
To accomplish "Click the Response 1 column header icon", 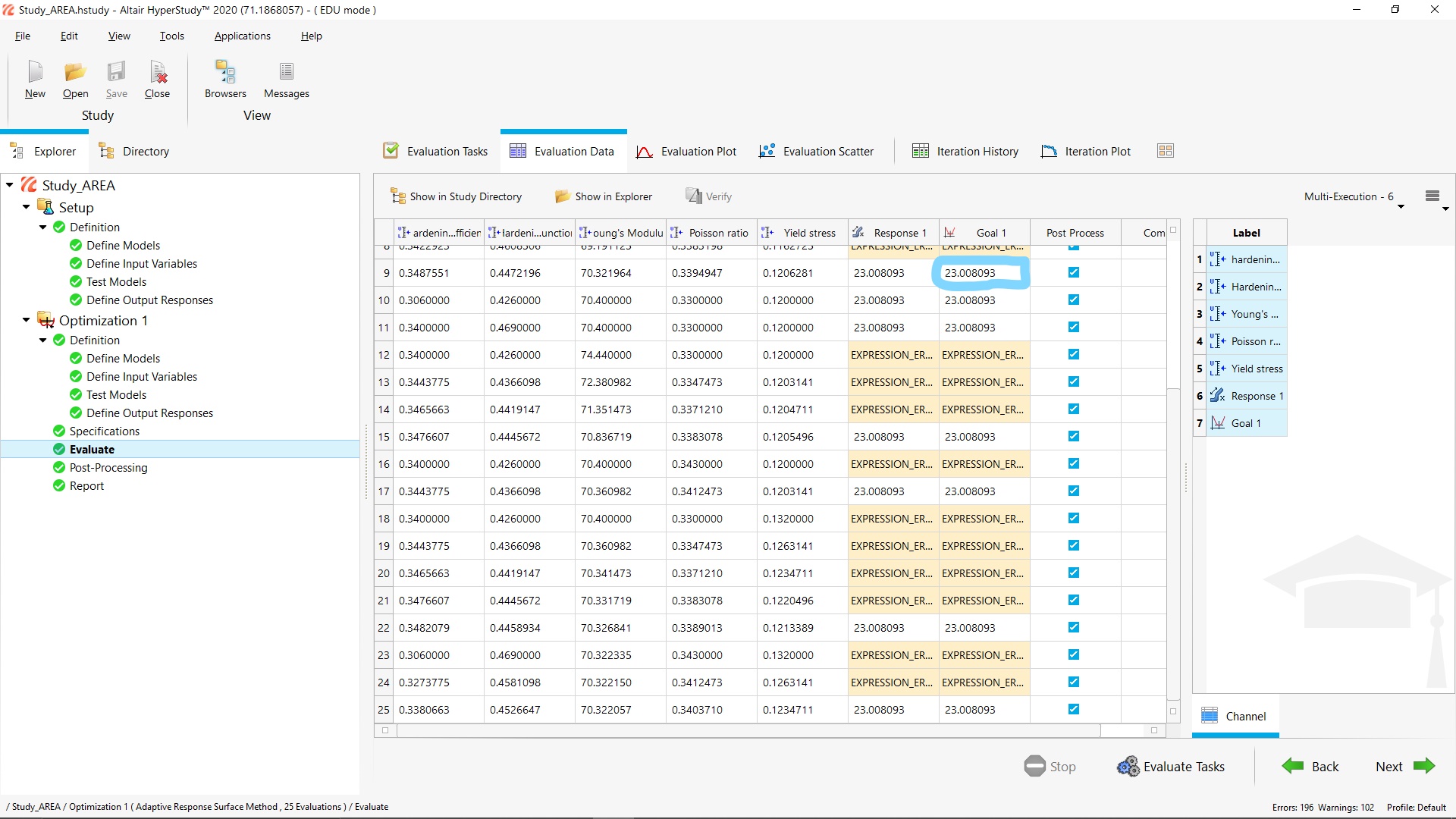I will tap(858, 233).
